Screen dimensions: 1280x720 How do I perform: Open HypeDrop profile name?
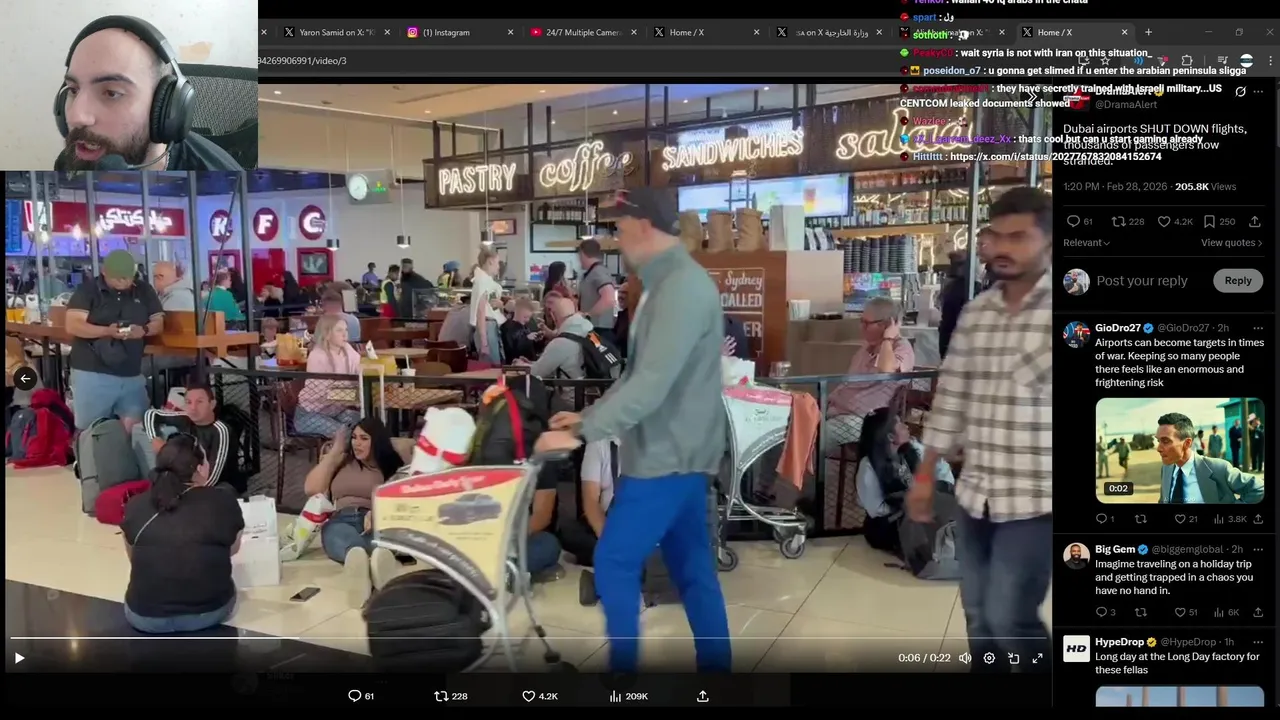pyautogui.click(x=1119, y=642)
